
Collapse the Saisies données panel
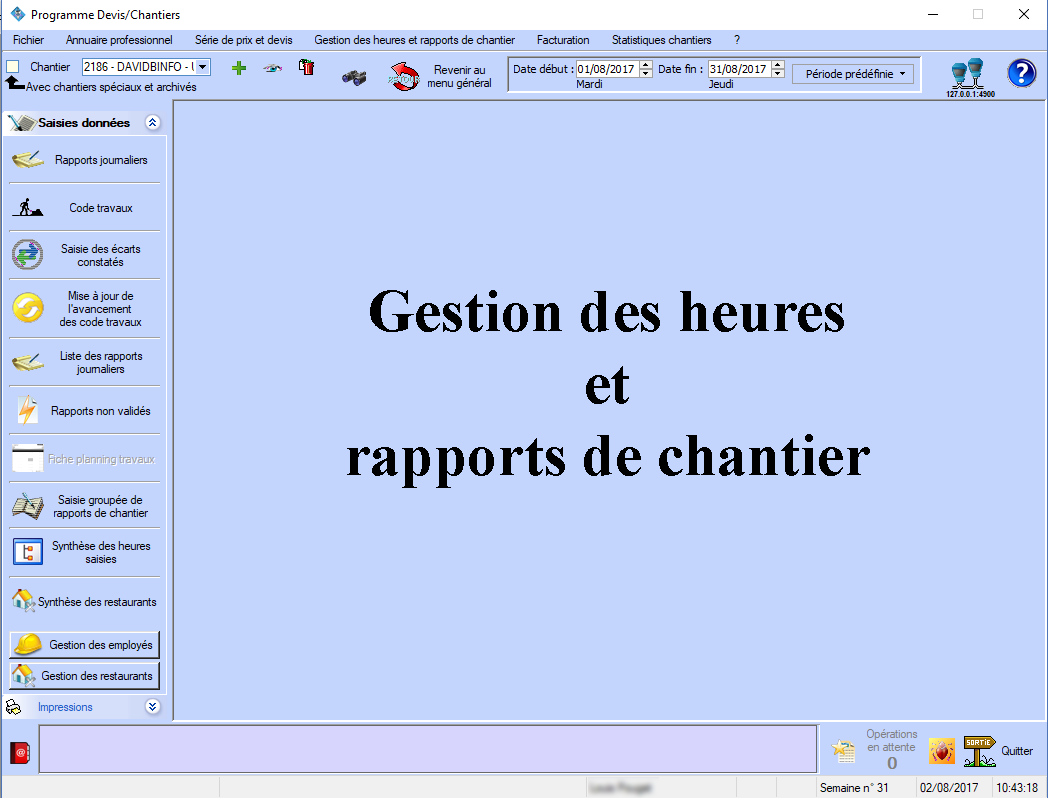(x=152, y=123)
